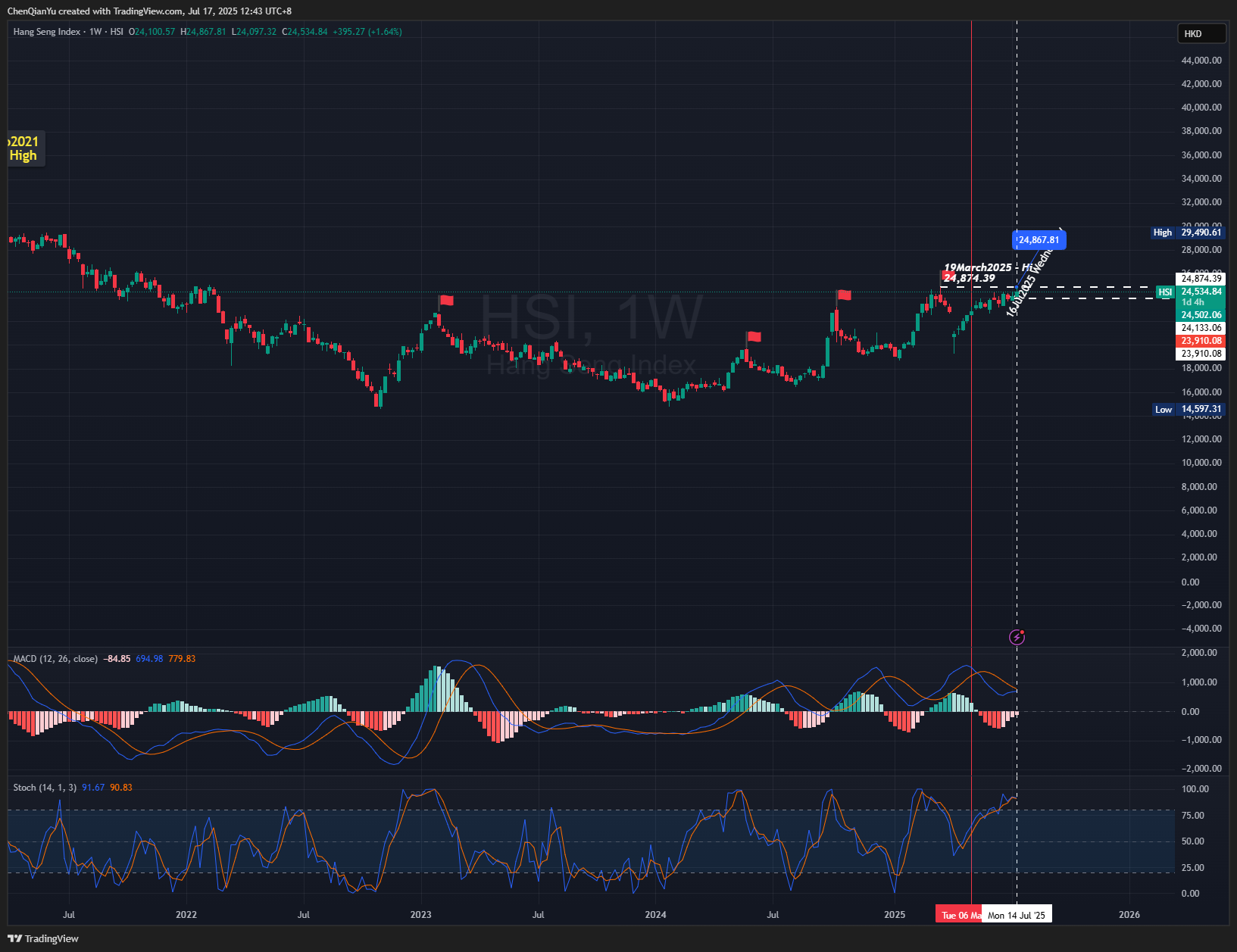This screenshot has width=1237, height=952.
Task: Click the L24,097.32 low value
Action: (x=254, y=32)
